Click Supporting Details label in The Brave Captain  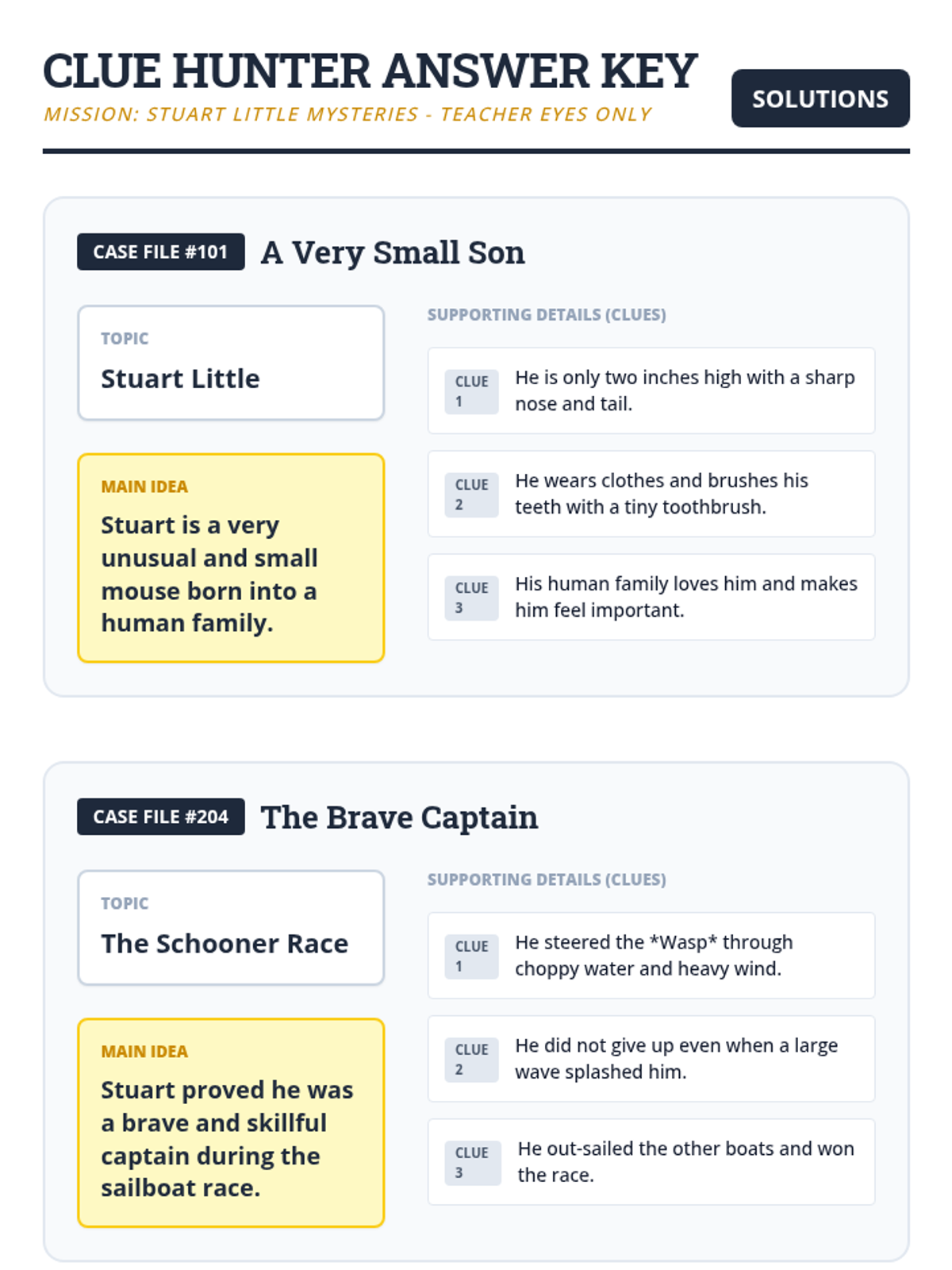[547, 879]
